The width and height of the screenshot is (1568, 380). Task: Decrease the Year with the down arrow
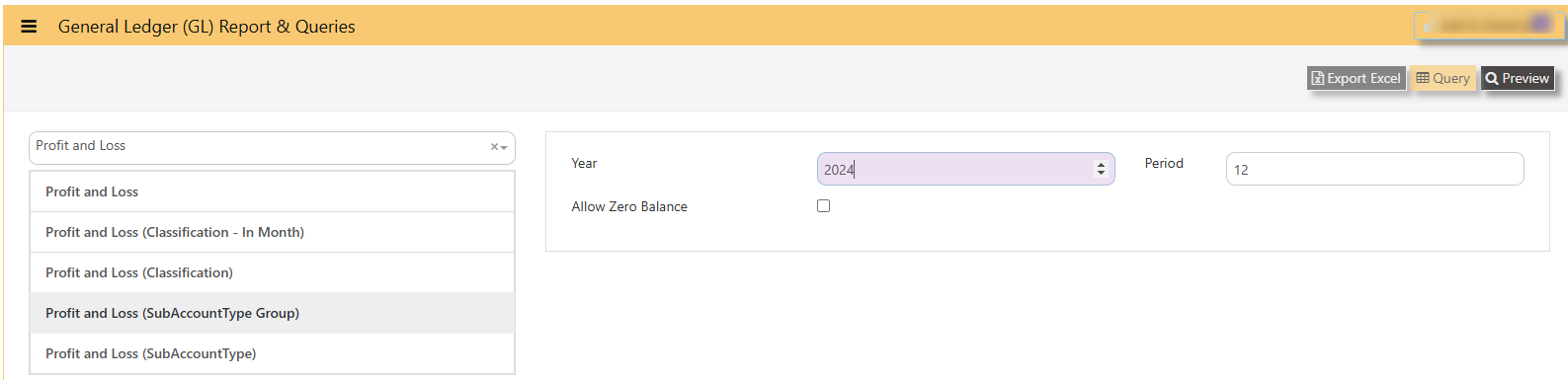coord(1101,174)
